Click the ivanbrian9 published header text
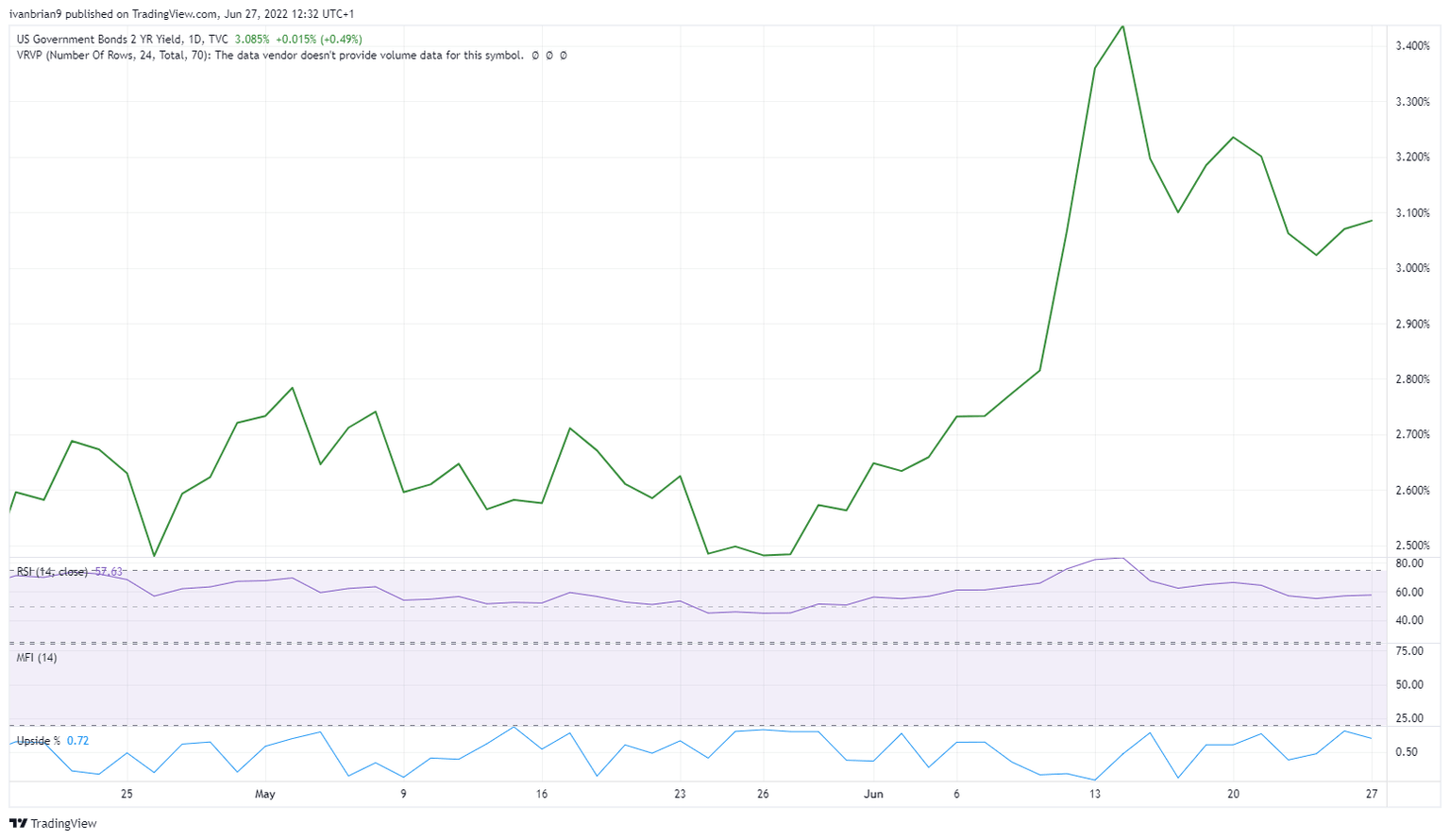 [181, 14]
